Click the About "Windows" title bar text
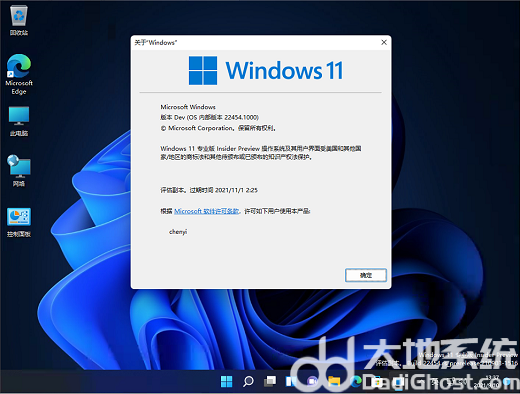 point(156,43)
